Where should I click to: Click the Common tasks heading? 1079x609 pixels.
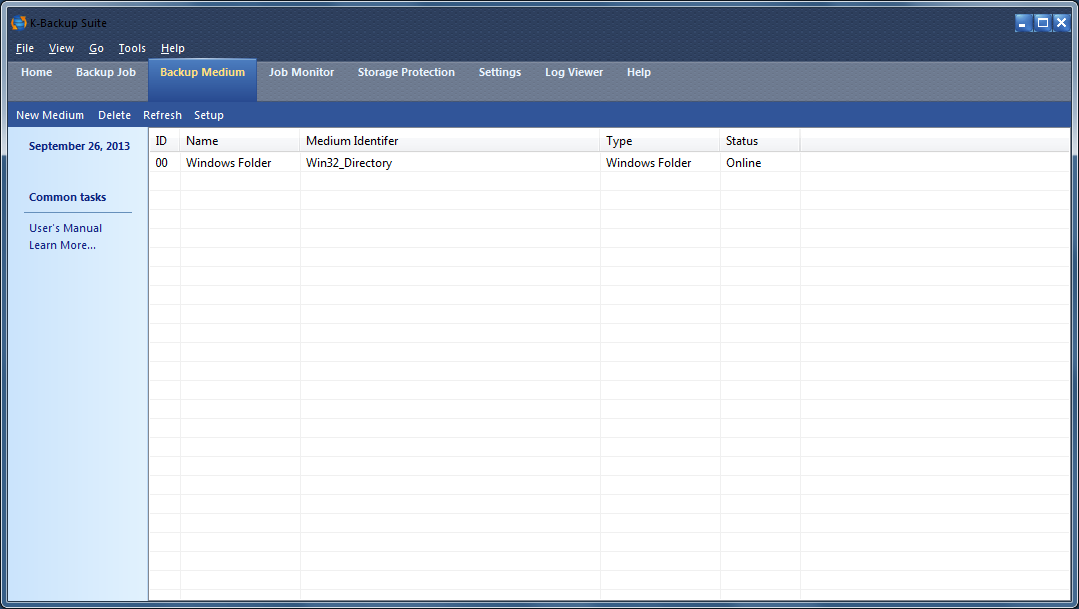67,197
